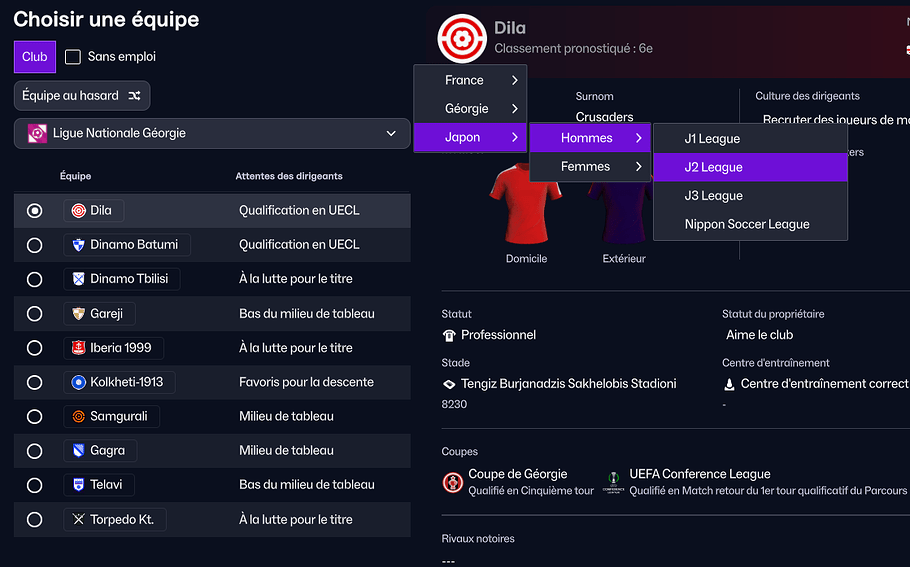Click the Coupe de Géorgie trophy icon
The image size is (910, 567).
(x=453, y=483)
